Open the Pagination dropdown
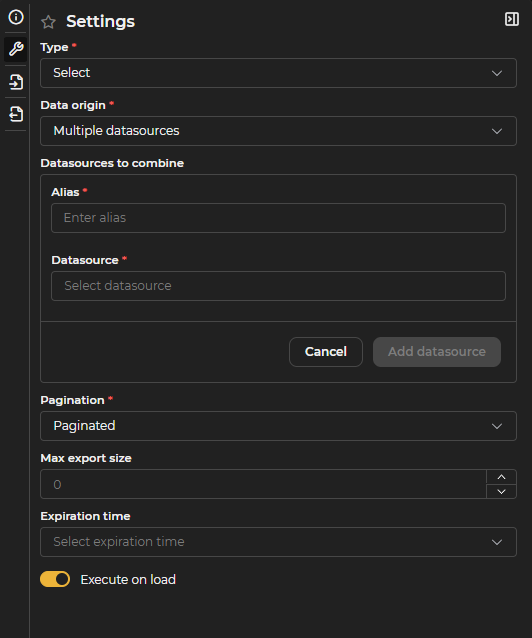 coord(278,426)
